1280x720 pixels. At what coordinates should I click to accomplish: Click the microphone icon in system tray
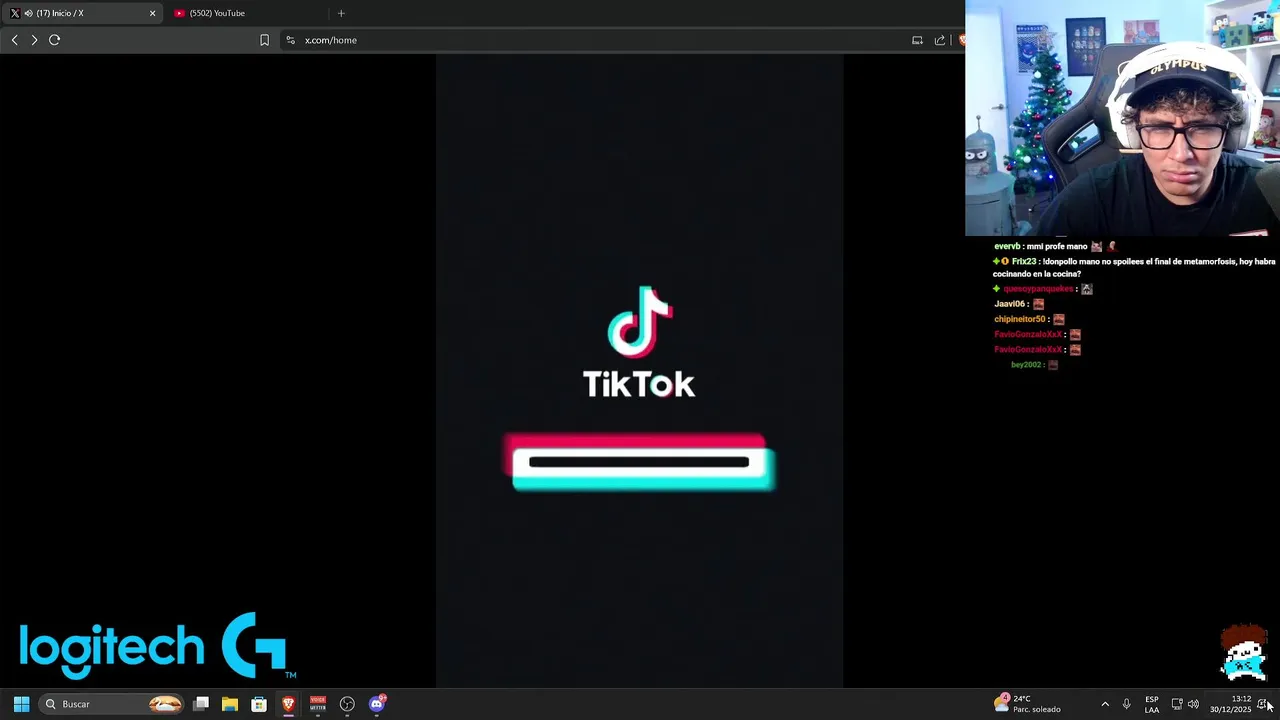[x=1126, y=704]
